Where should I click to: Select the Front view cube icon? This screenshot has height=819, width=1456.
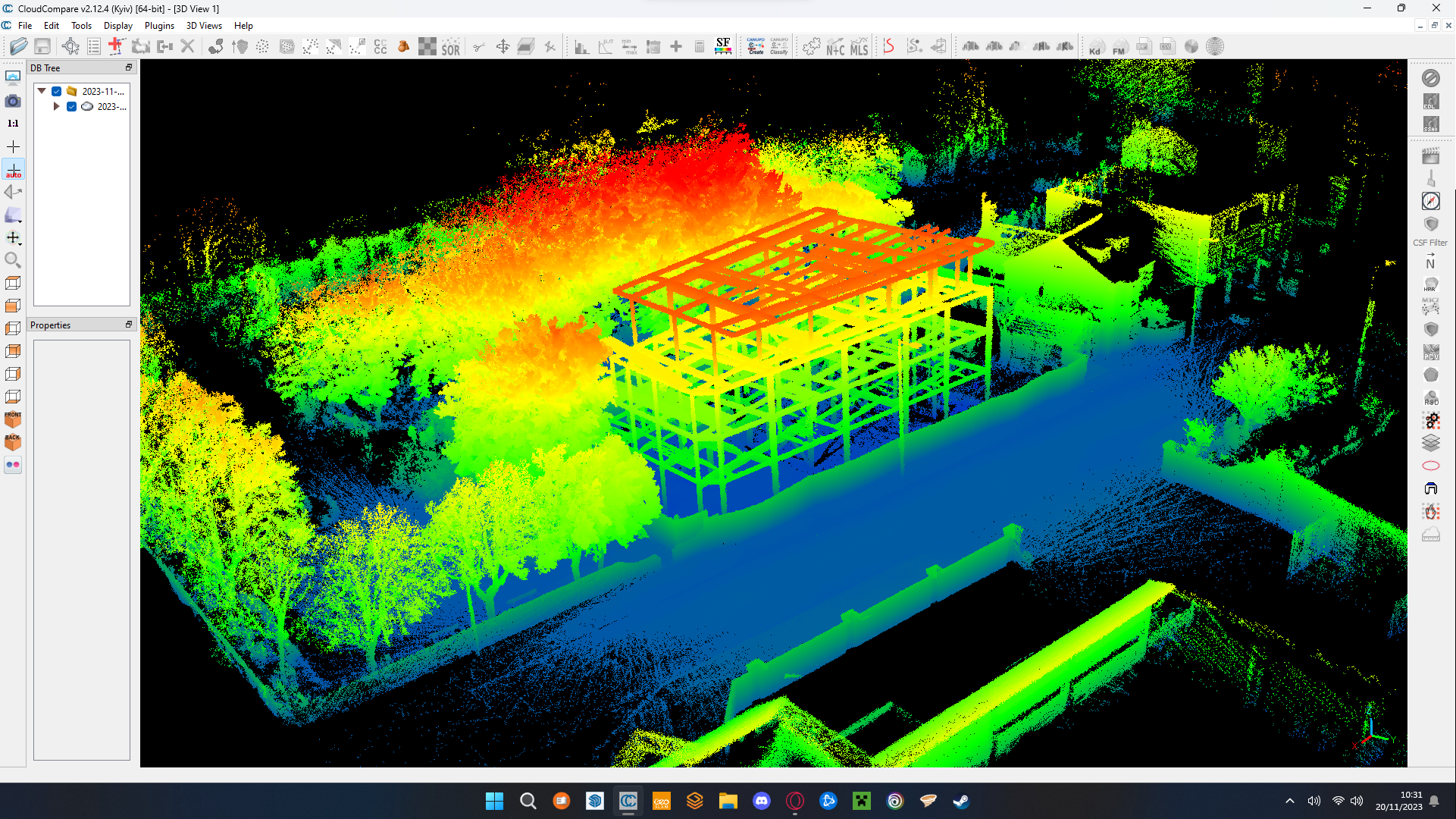(13, 419)
